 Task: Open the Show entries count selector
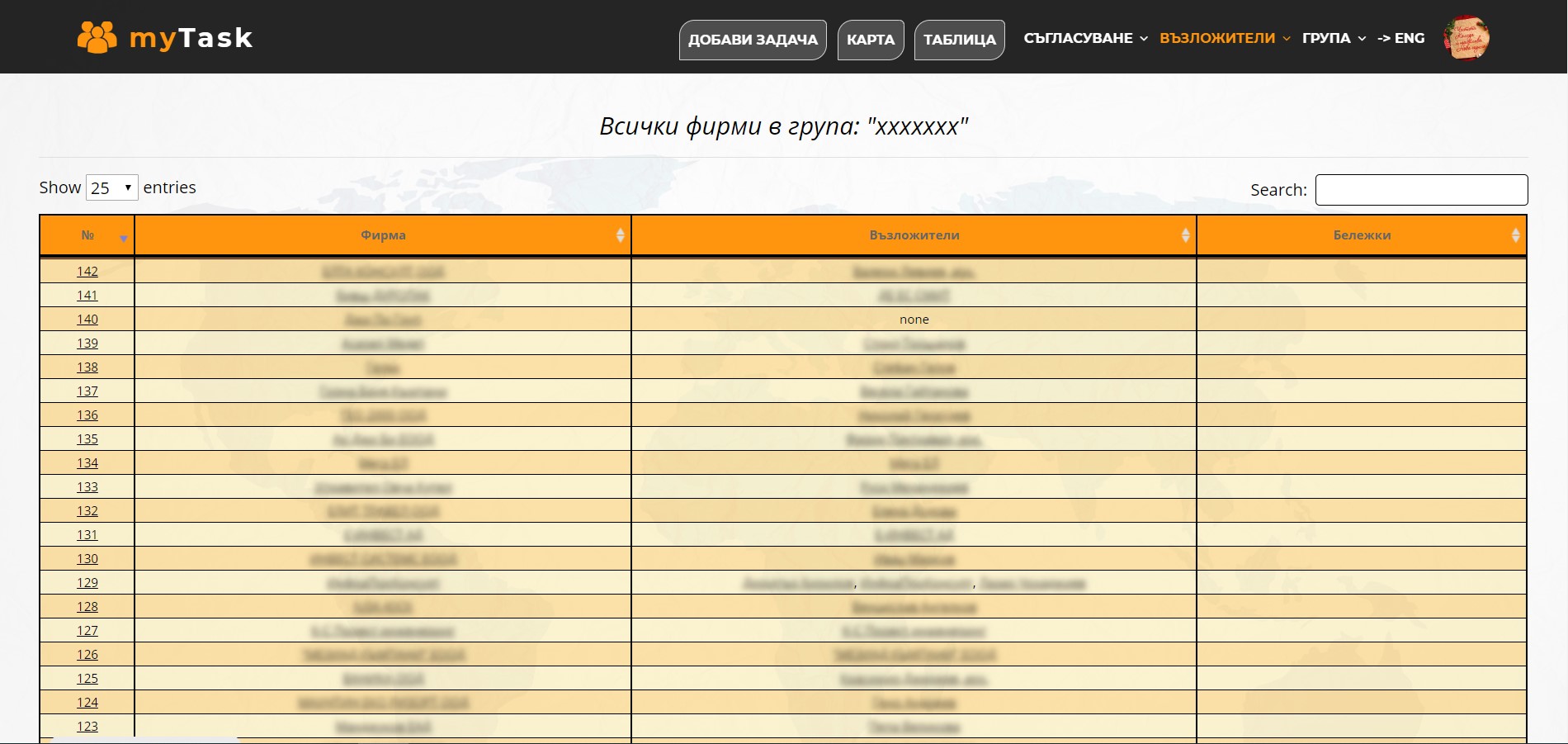[111, 187]
